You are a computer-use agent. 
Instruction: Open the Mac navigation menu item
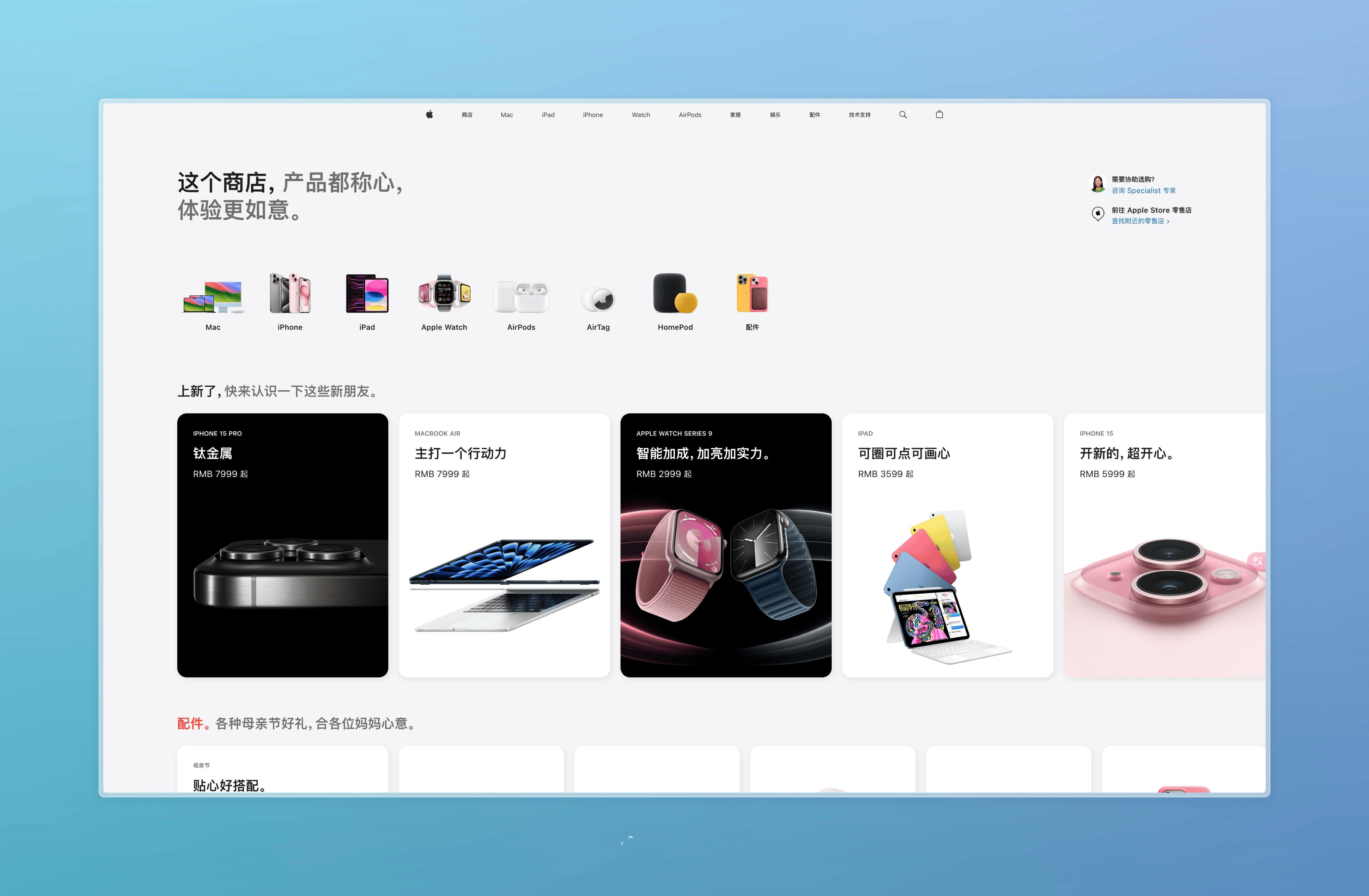507,115
